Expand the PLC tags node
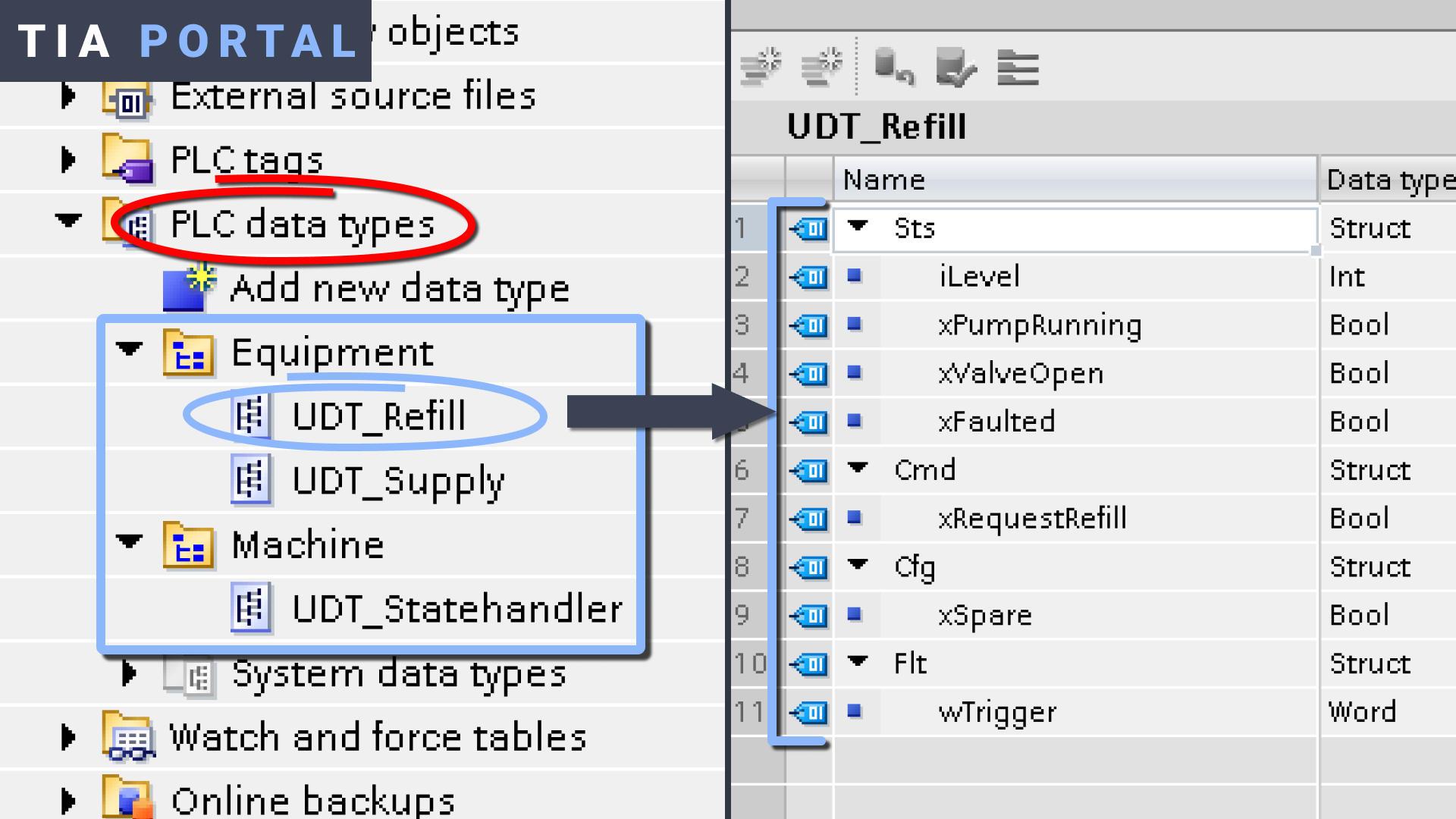The image size is (1456, 819). (x=68, y=160)
